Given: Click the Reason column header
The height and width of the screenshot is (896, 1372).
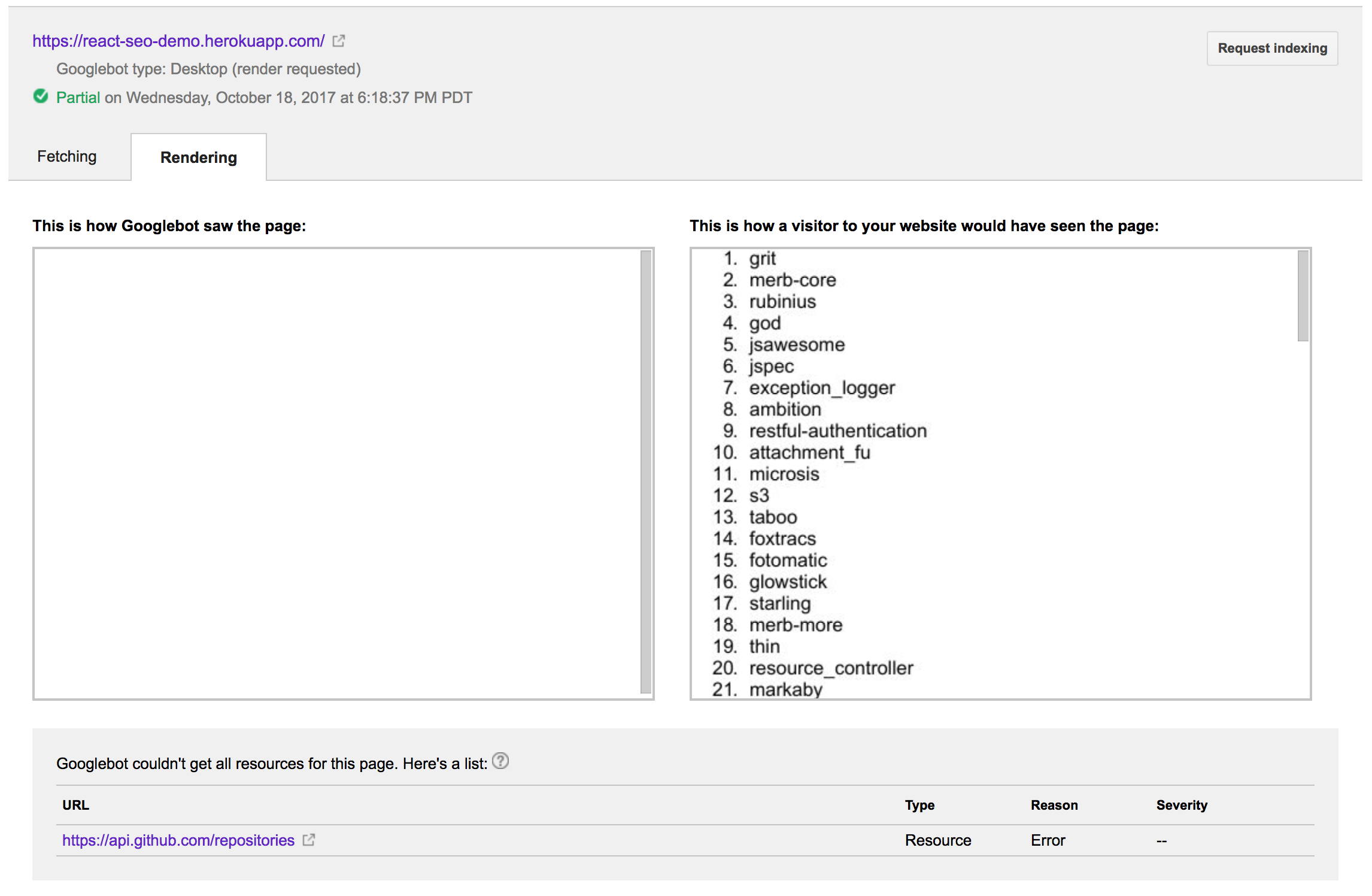Looking at the screenshot, I should pyautogui.click(x=1054, y=805).
